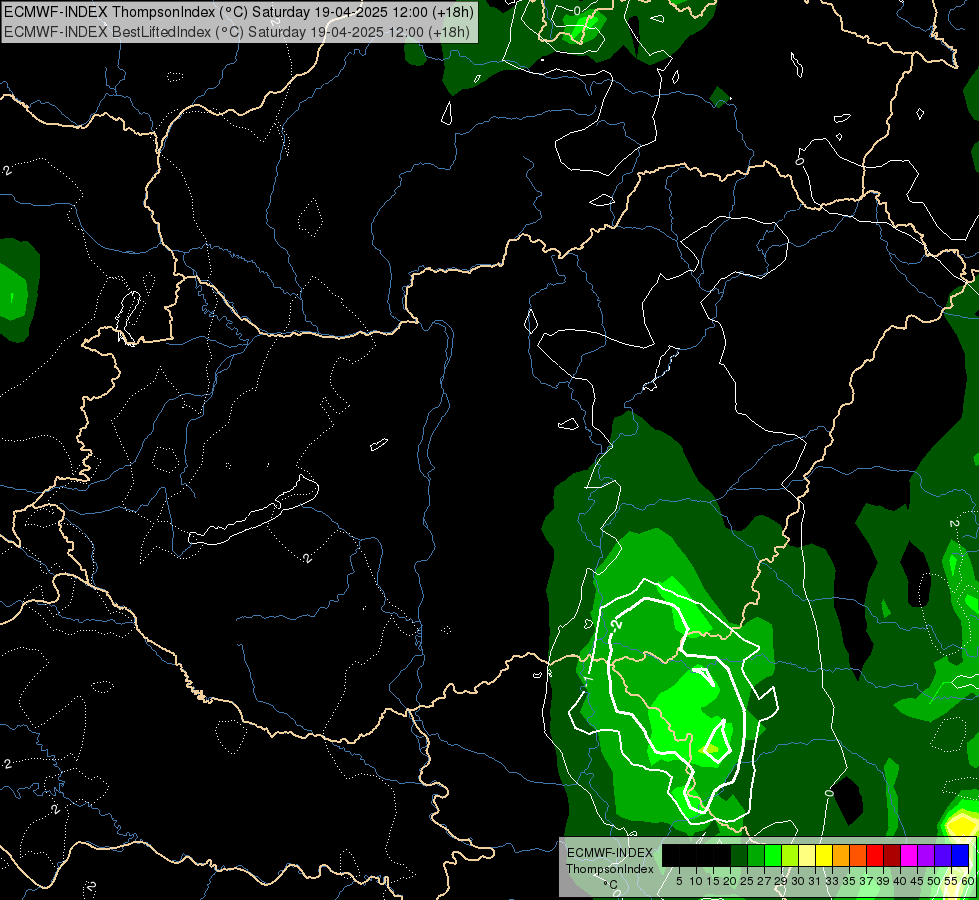Viewport: 979px width, 900px height.
Task: Pick the pure yellow 31–33 legend swatch
Action: tap(824, 856)
